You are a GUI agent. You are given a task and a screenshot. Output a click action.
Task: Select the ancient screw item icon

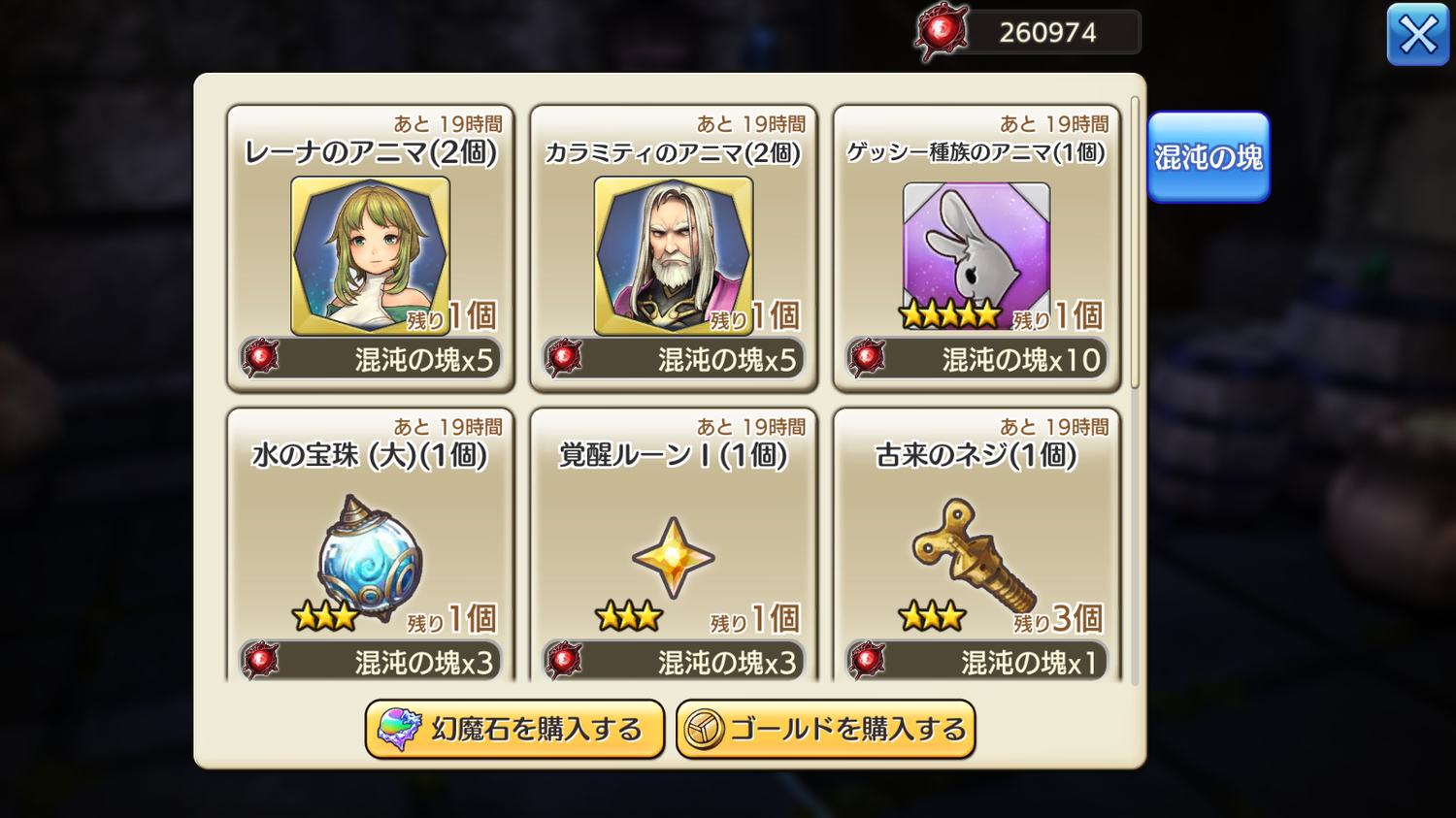point(974,555)
